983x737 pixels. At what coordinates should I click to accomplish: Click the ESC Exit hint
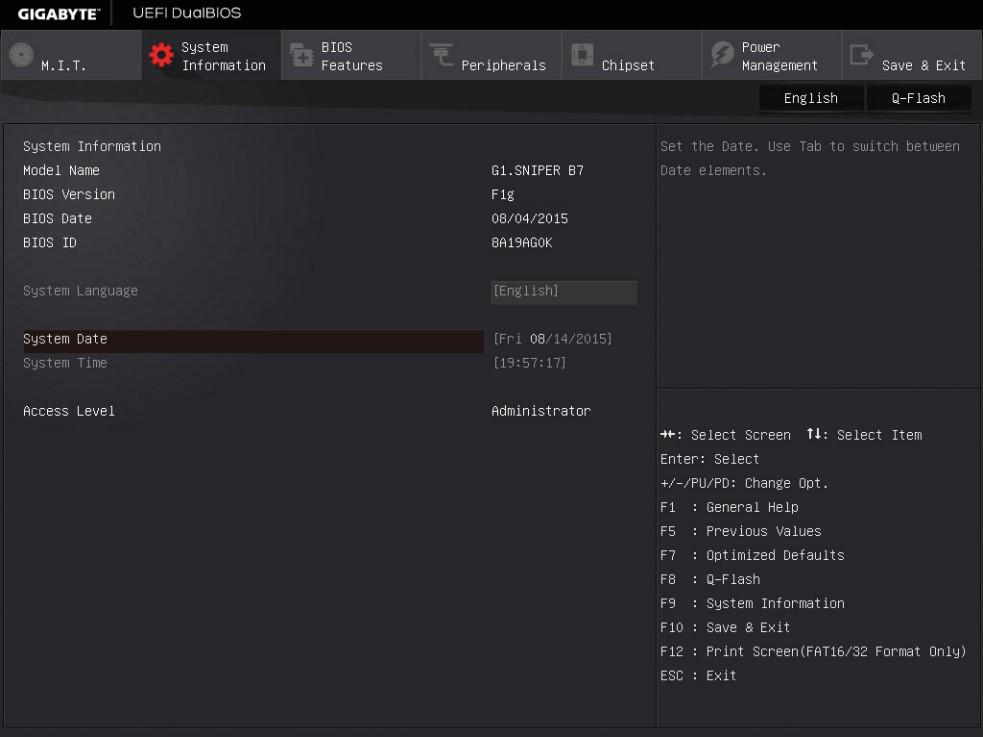[x=698, y=676]
